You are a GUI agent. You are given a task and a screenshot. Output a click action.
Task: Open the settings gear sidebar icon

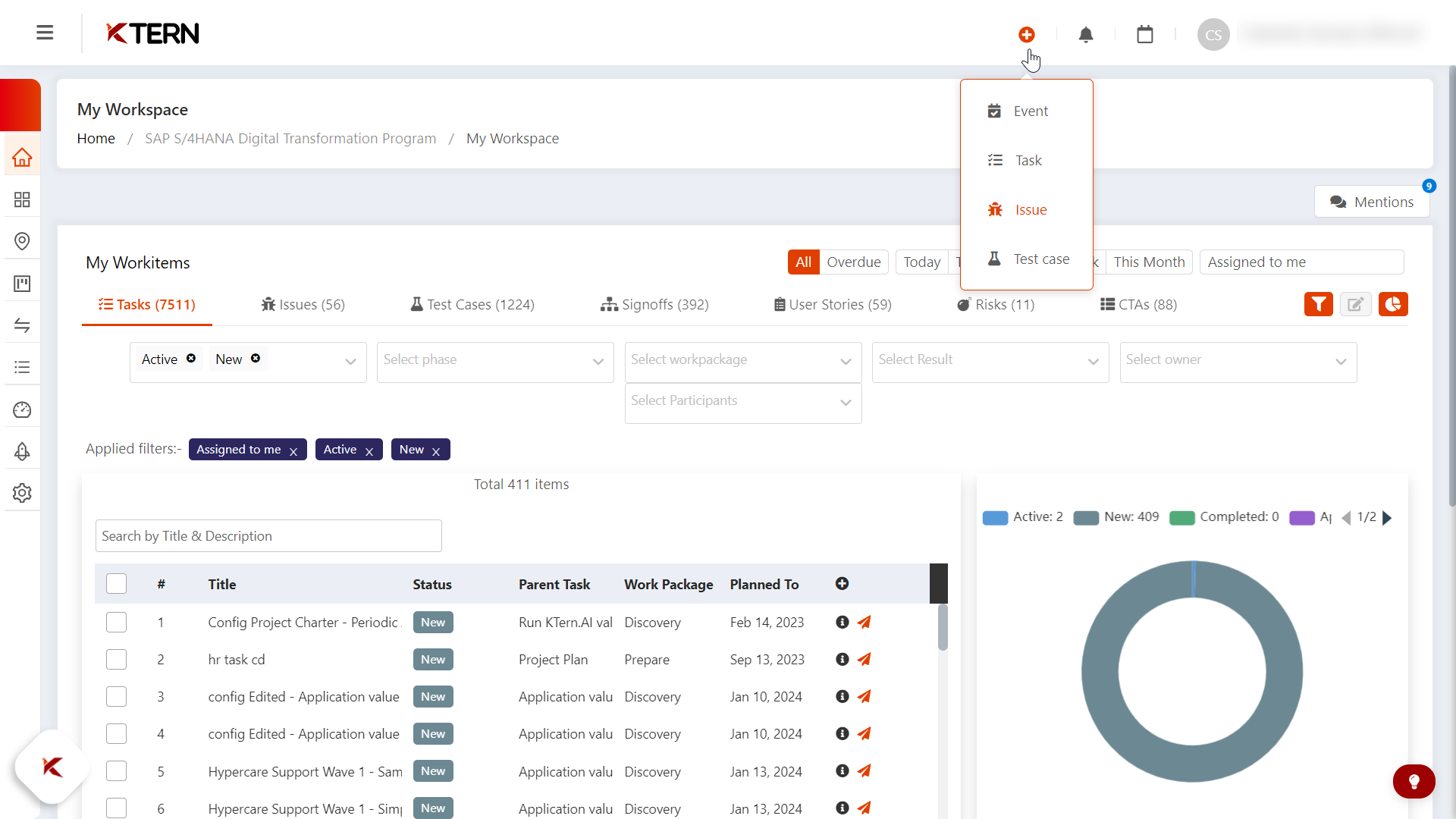pos(22,493)
